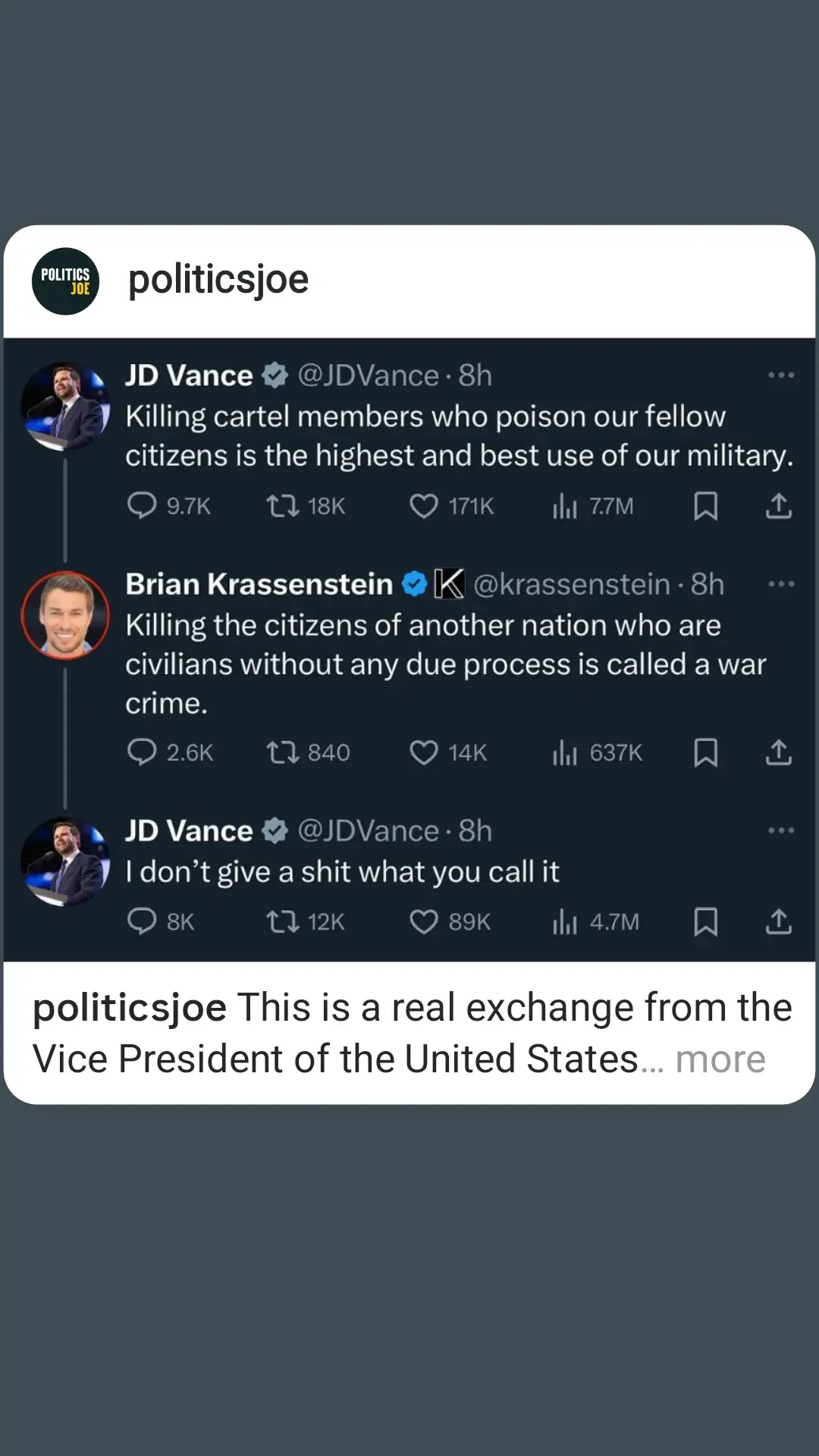Open more options on Krassenstein's tweet
This screenshot has width=819, height=1456.
pyautogui.click(x=780, y=584)
